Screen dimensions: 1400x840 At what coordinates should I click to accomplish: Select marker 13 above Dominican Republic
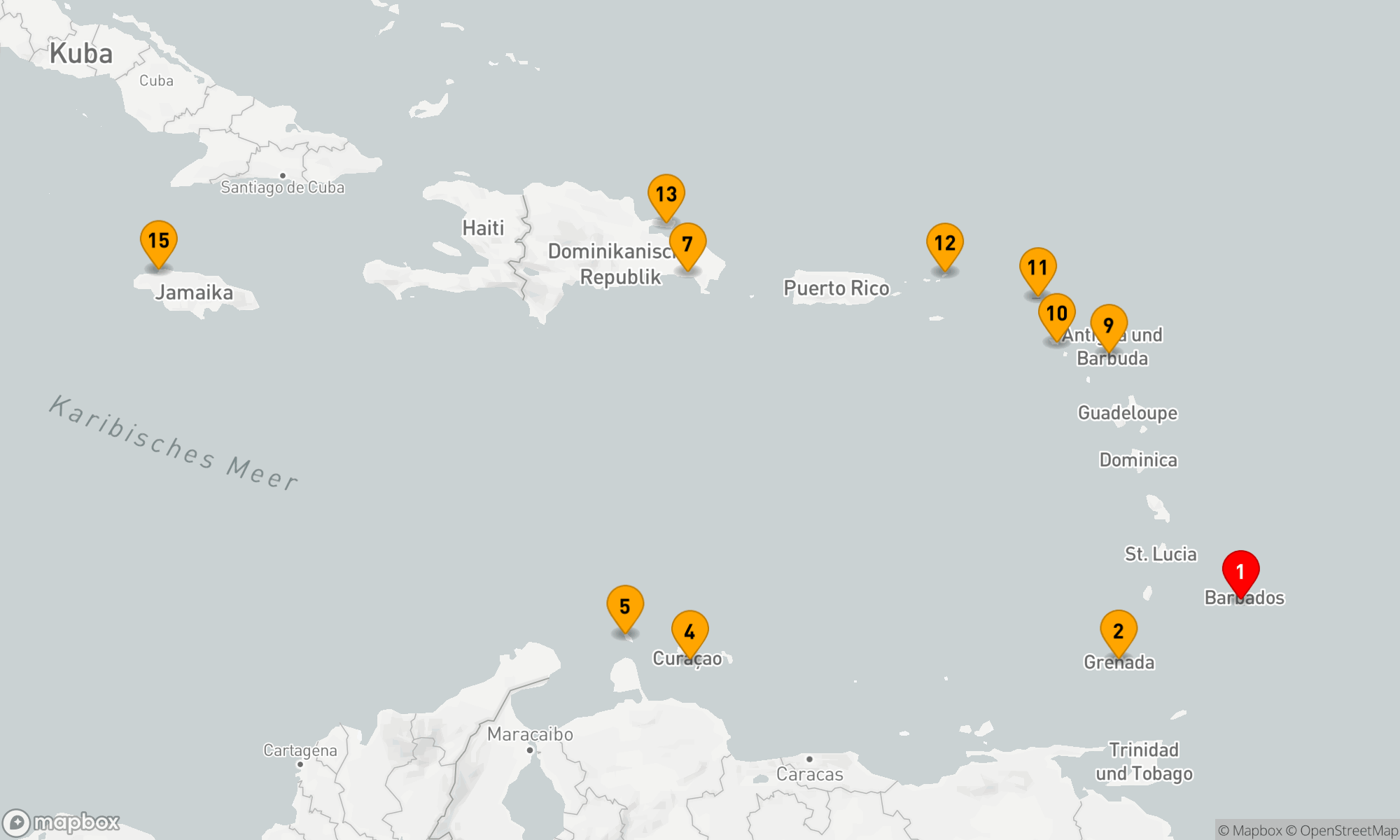coord(666,195)
